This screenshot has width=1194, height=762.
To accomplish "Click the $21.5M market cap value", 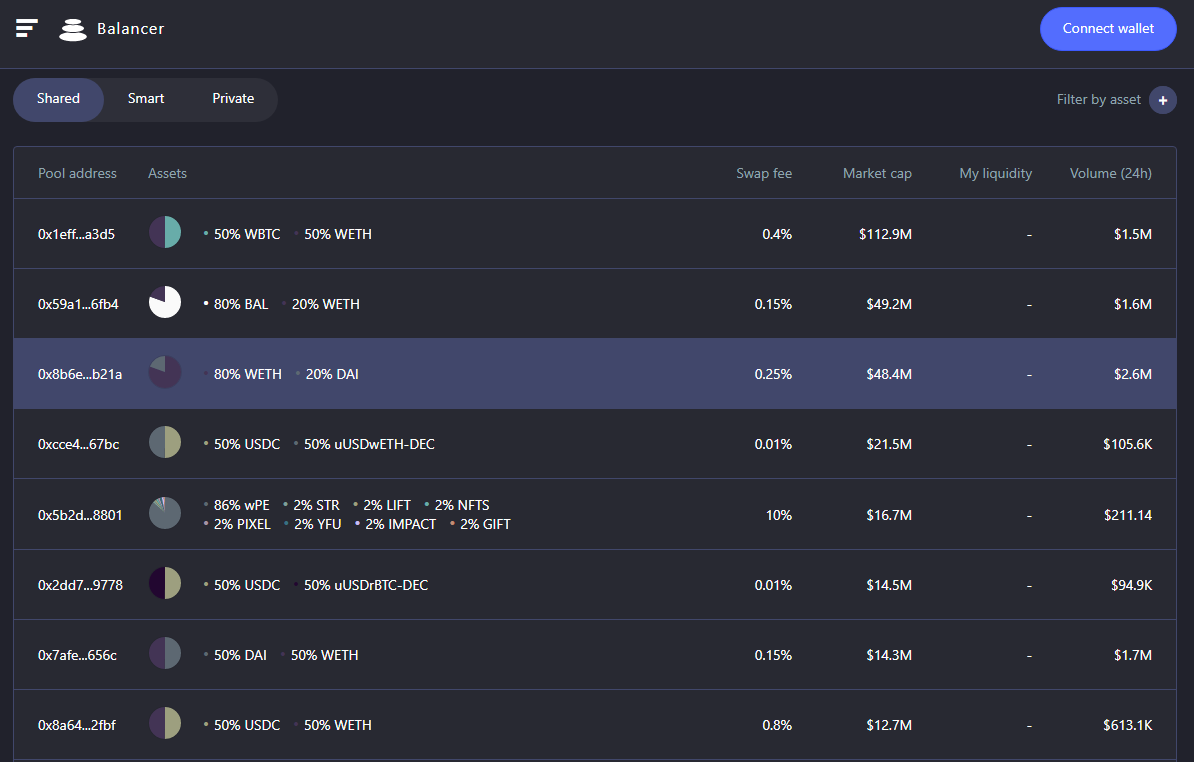I will (889, 445).
